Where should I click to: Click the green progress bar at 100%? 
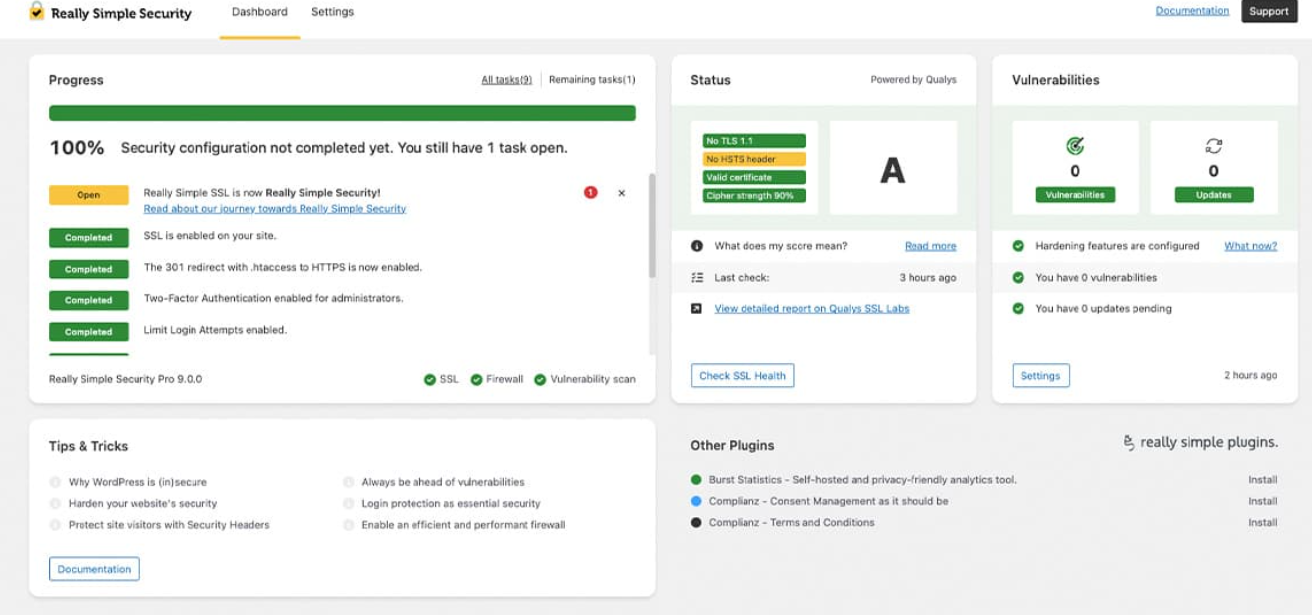click(342, 113)
